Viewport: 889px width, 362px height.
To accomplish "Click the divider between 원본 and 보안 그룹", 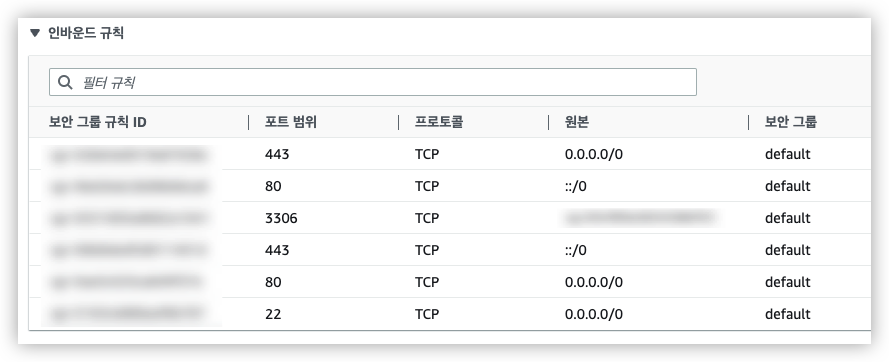I will pyautogui.click(x=748, y=122).
